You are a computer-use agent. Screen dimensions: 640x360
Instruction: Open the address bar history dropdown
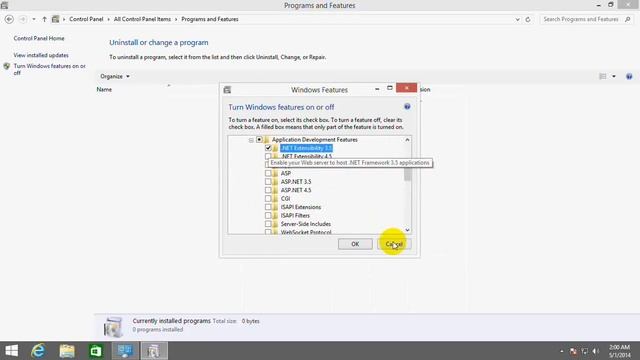518,19
